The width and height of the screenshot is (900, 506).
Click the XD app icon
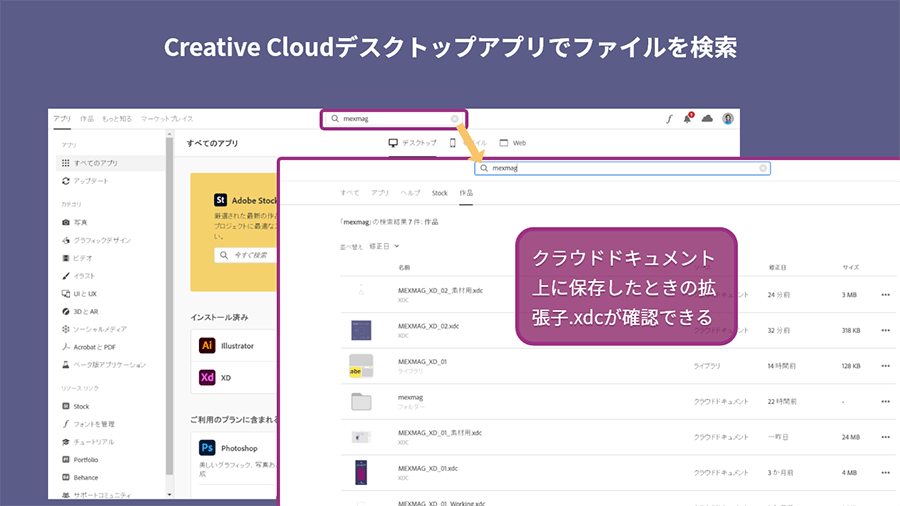pyautogui.click(x=208, y=378)
